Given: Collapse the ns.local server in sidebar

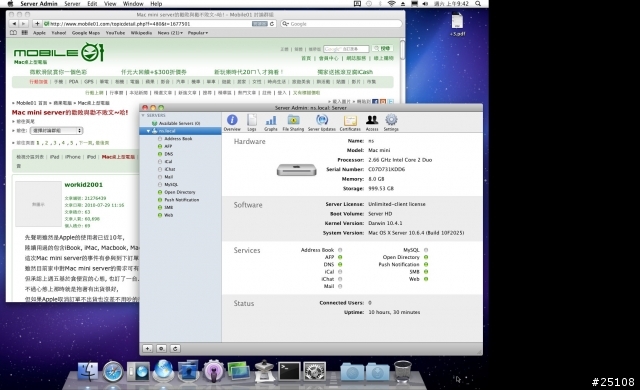Looking at the screenshot, I should click(x=148, y=131).
